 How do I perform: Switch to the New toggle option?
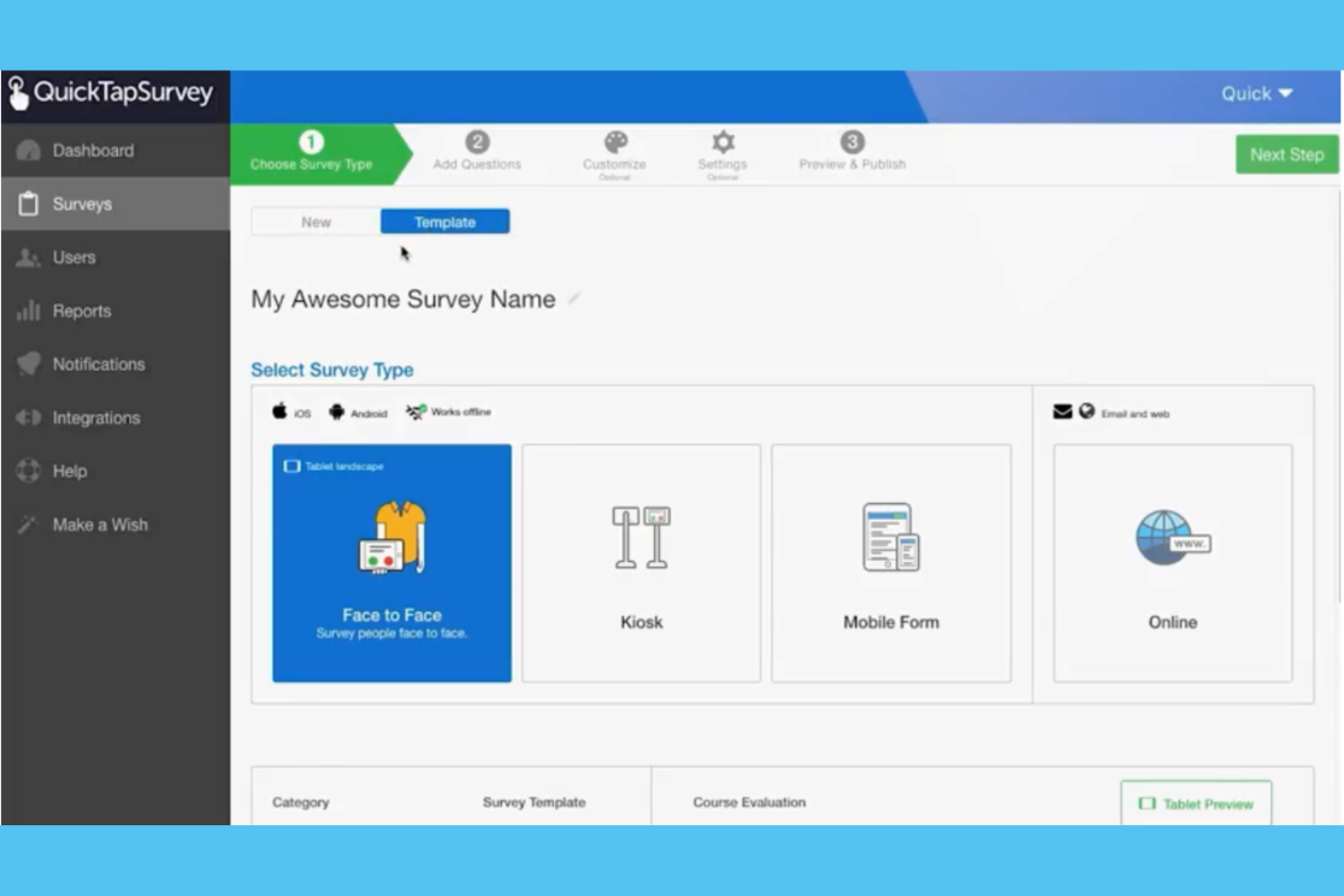click(x=316, y=222)
